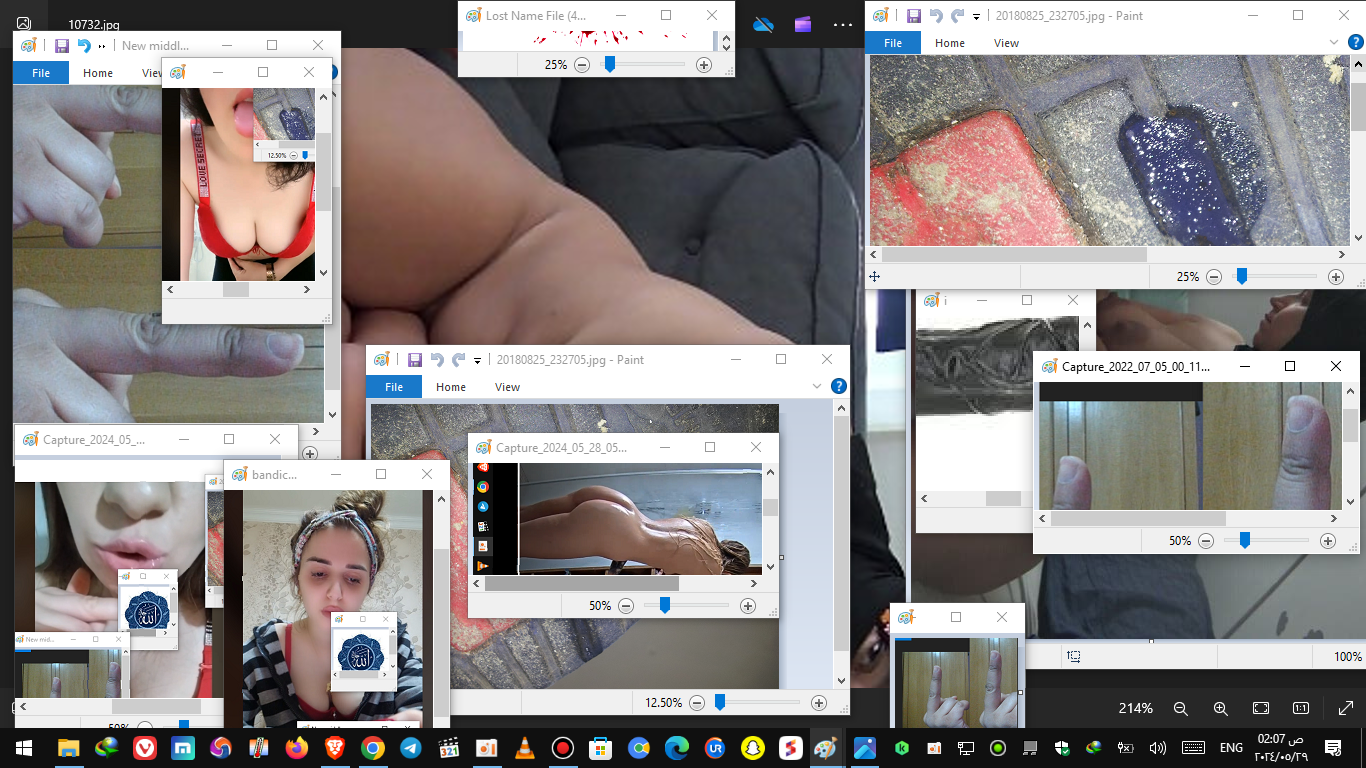Viewport: 1366px width, 768px height.
Task: Zoom in using Photos magnifier plus icon
Action: pos(1220,708)
